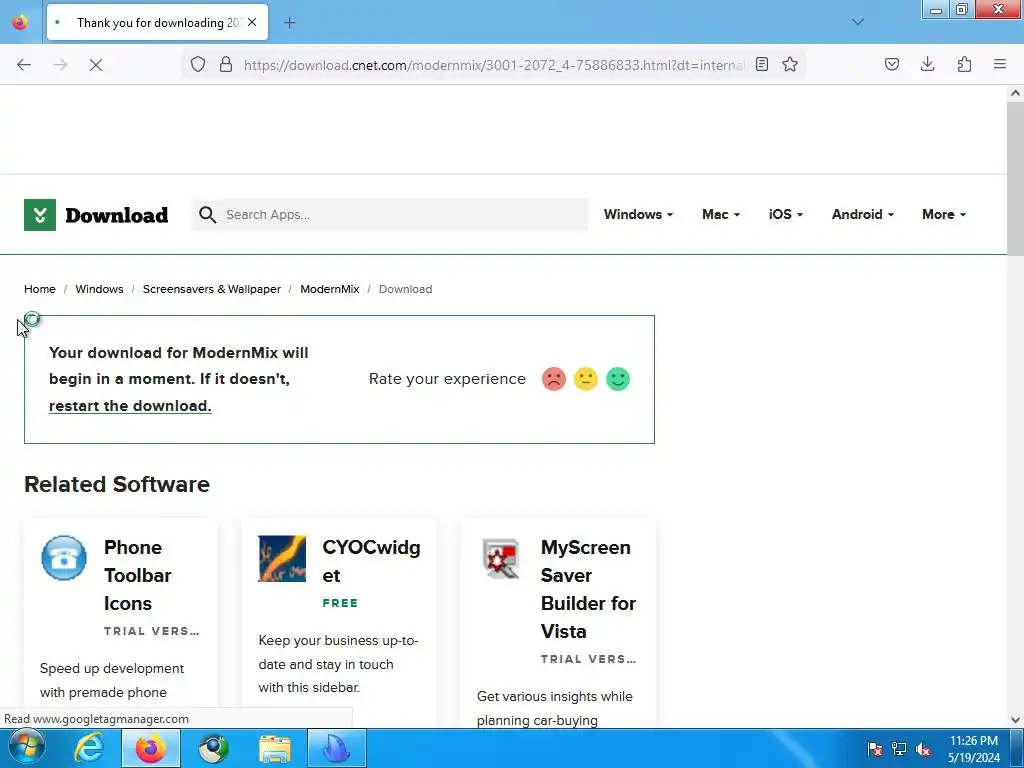The width and height of the screenshot is (1024, 768).
Task: Select the active 'Thank you for downloading' tab
Action: click(x=157, y=22)
